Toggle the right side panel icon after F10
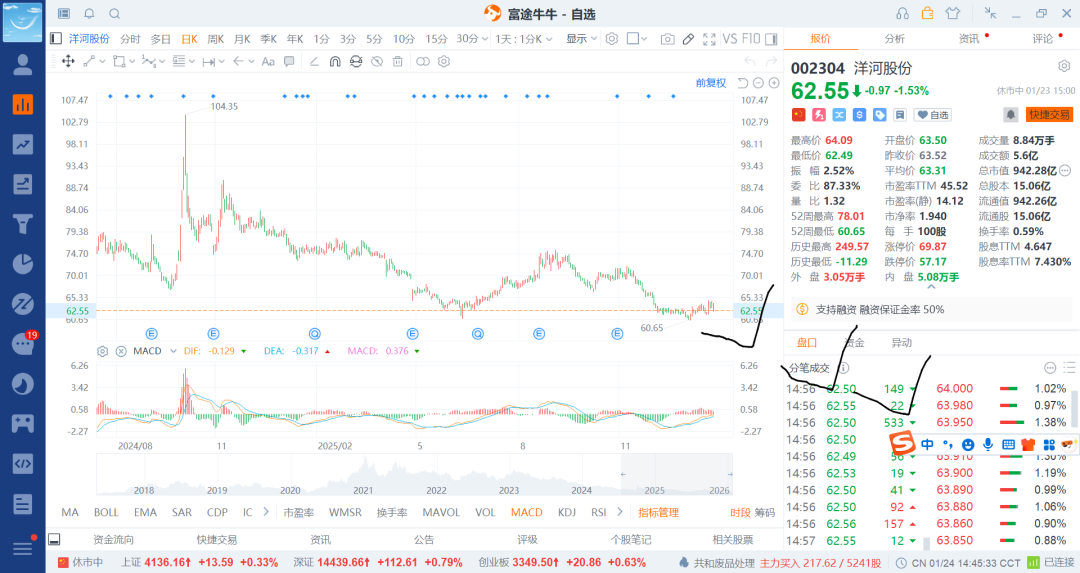 [x=771, y=39]
